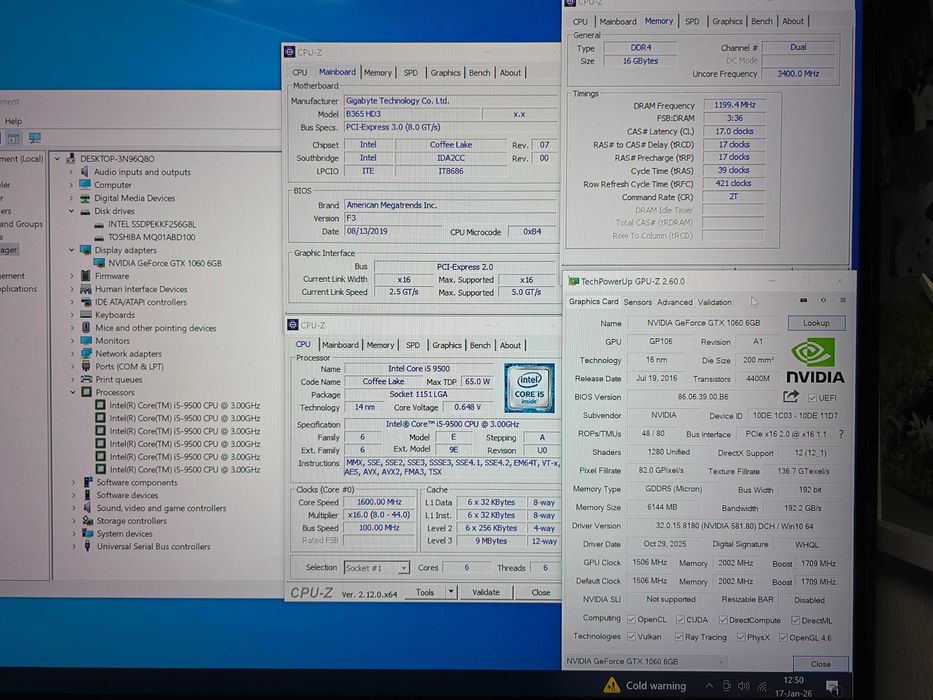Toggle the DirectCompute checkbox
The image size is (933, 700).
coord(723,620)
